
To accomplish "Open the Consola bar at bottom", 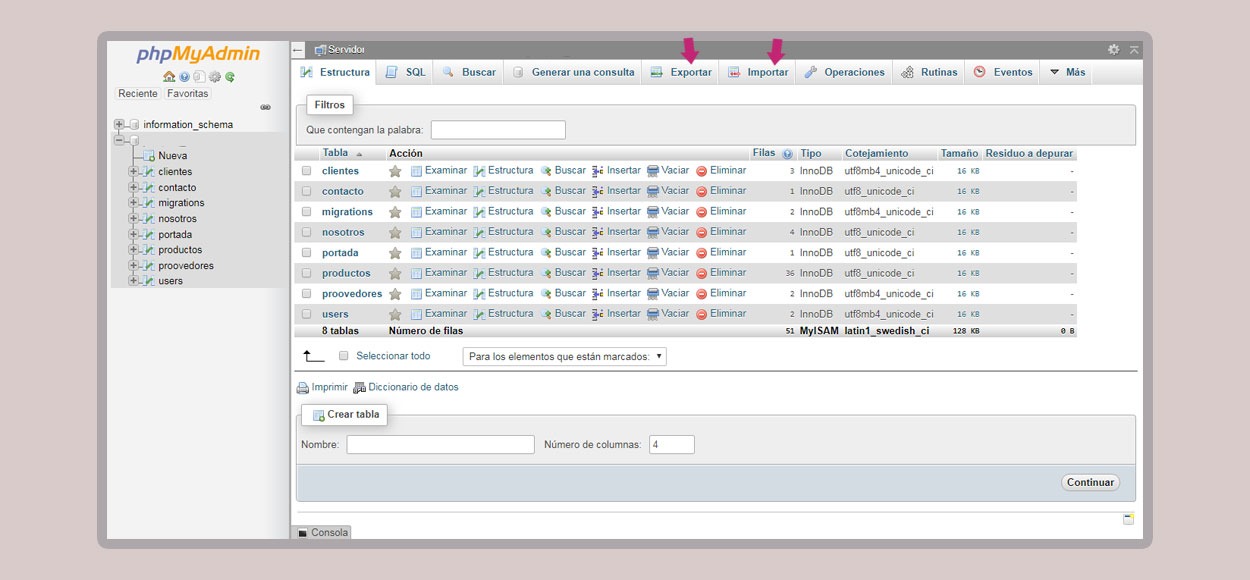I will 322,533.
